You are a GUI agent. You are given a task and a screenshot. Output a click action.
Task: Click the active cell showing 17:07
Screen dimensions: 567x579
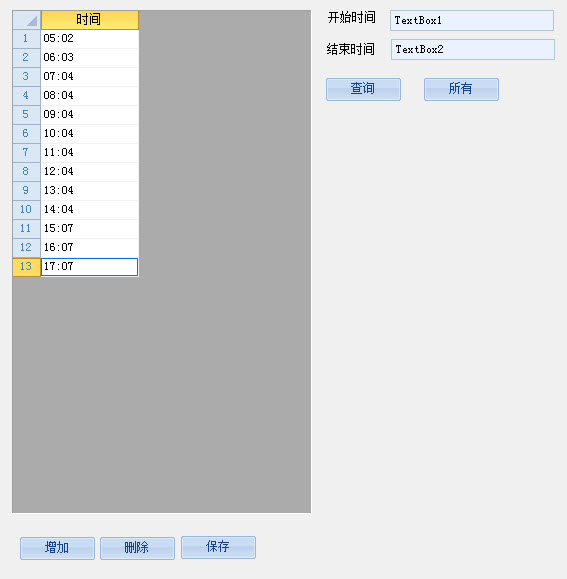click(90, 267)
